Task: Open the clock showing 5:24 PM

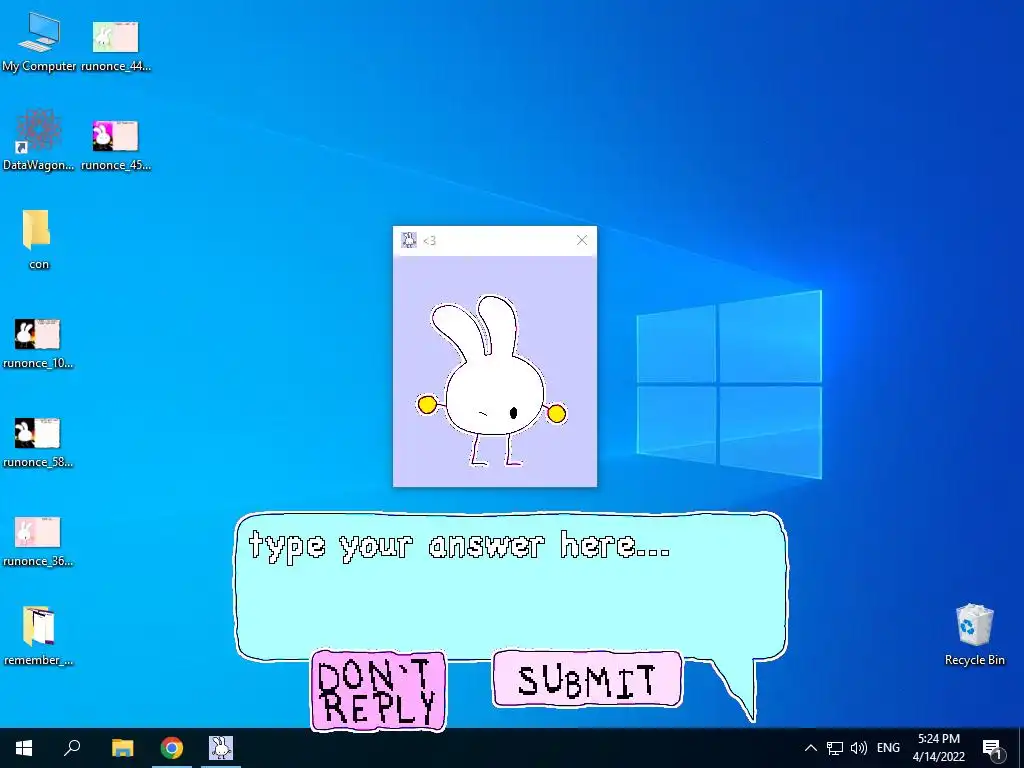Action: click(x=938, y=748)
